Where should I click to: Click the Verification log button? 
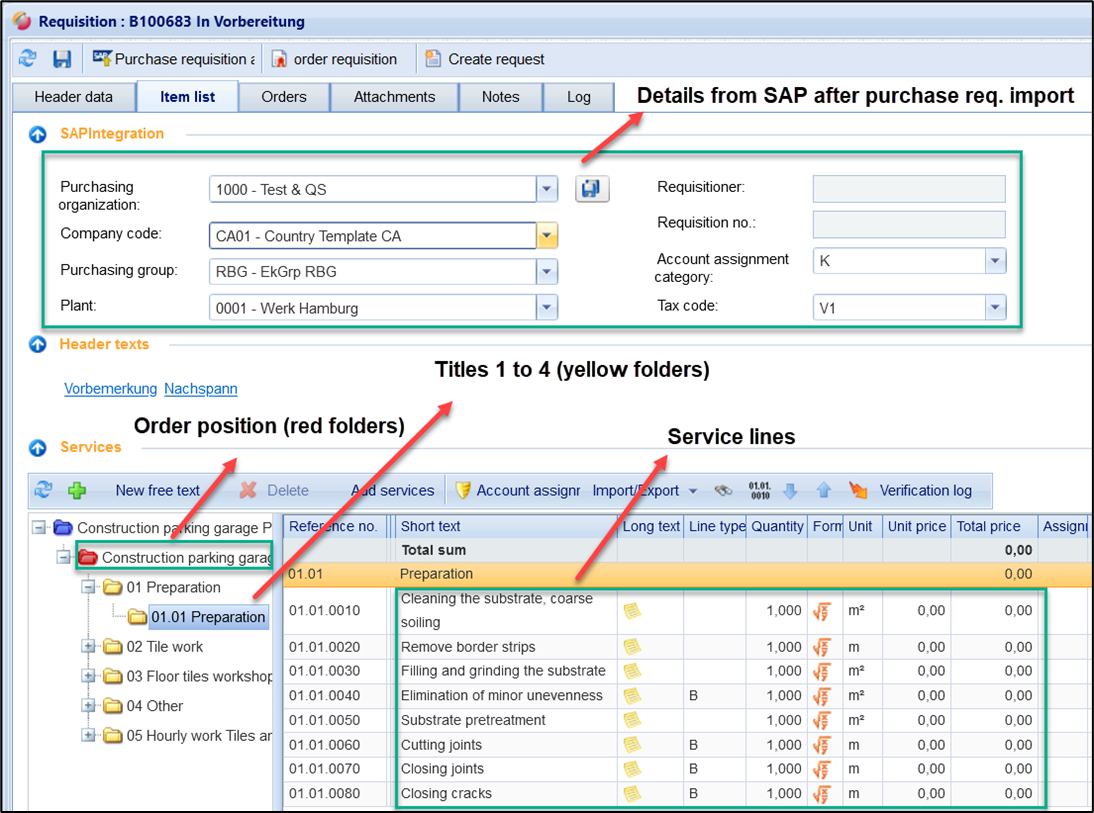pyautogui.click(x=924, y=490)
